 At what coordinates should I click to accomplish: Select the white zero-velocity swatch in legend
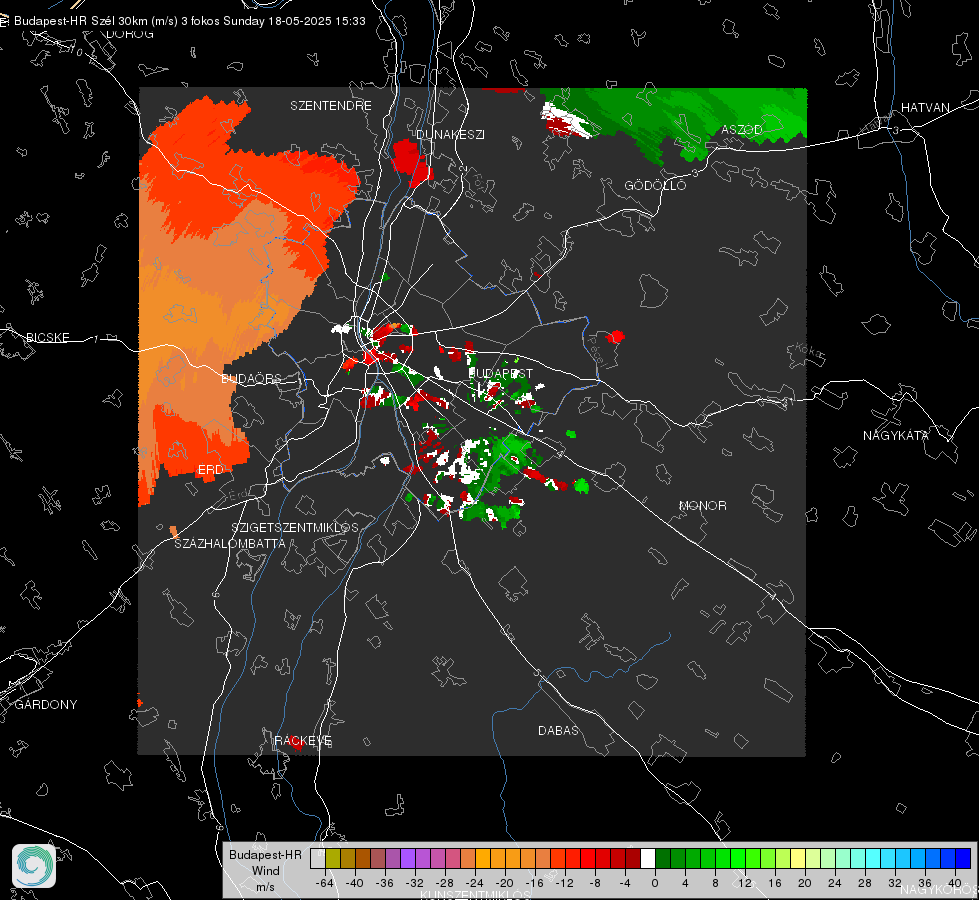648,859
